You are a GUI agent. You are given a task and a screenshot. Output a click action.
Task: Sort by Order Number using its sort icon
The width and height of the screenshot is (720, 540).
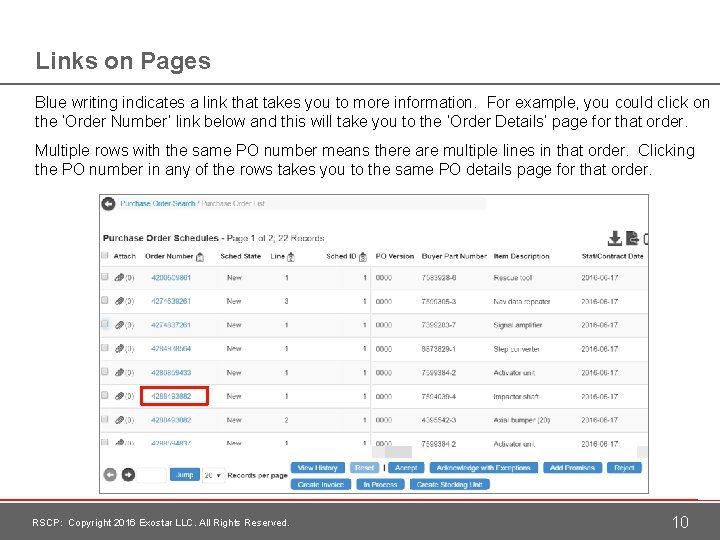tap(200, 257)
